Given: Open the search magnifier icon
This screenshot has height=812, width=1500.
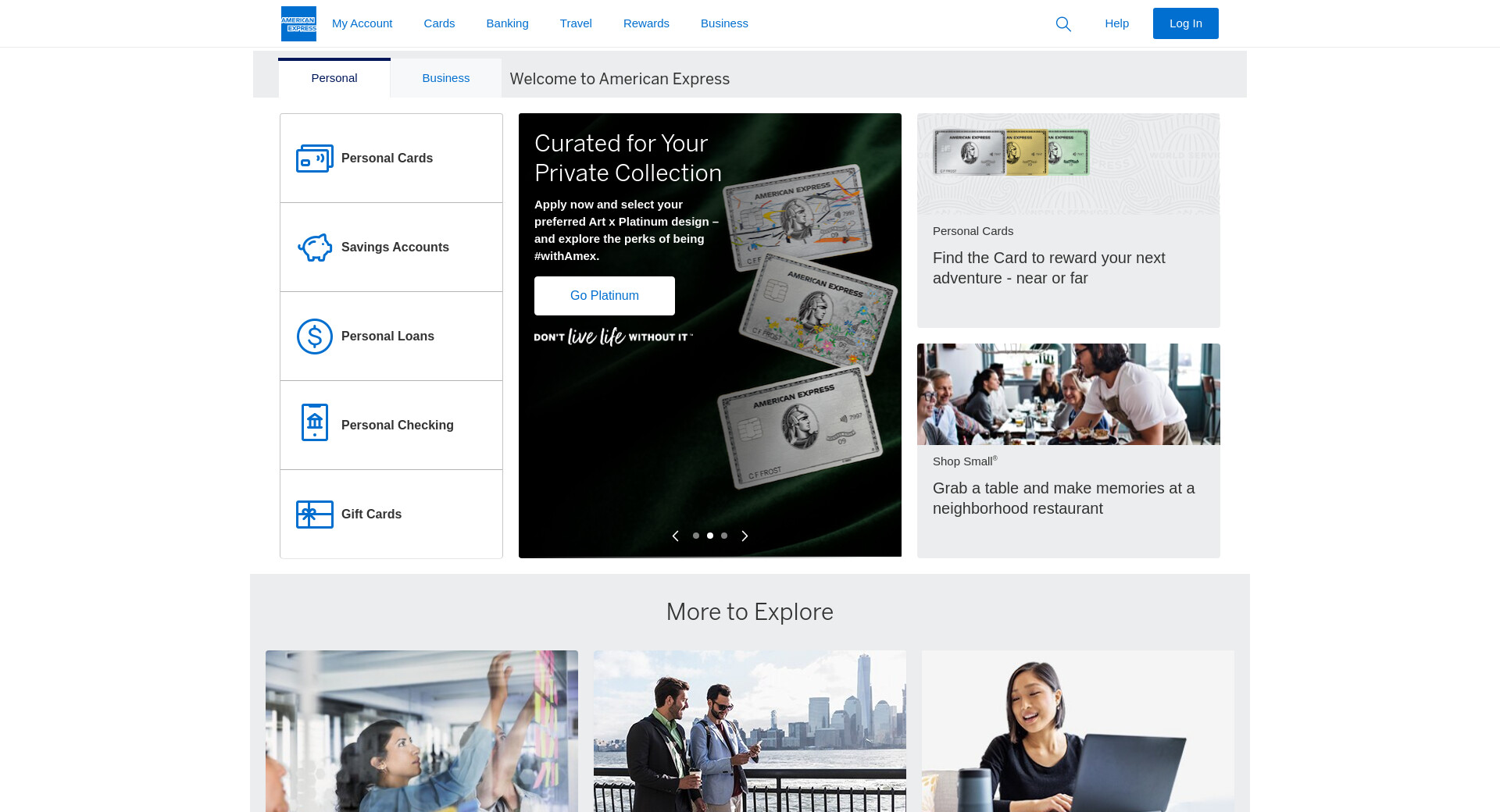Looking at the screenshot, I should click(x=1063, y=24).
